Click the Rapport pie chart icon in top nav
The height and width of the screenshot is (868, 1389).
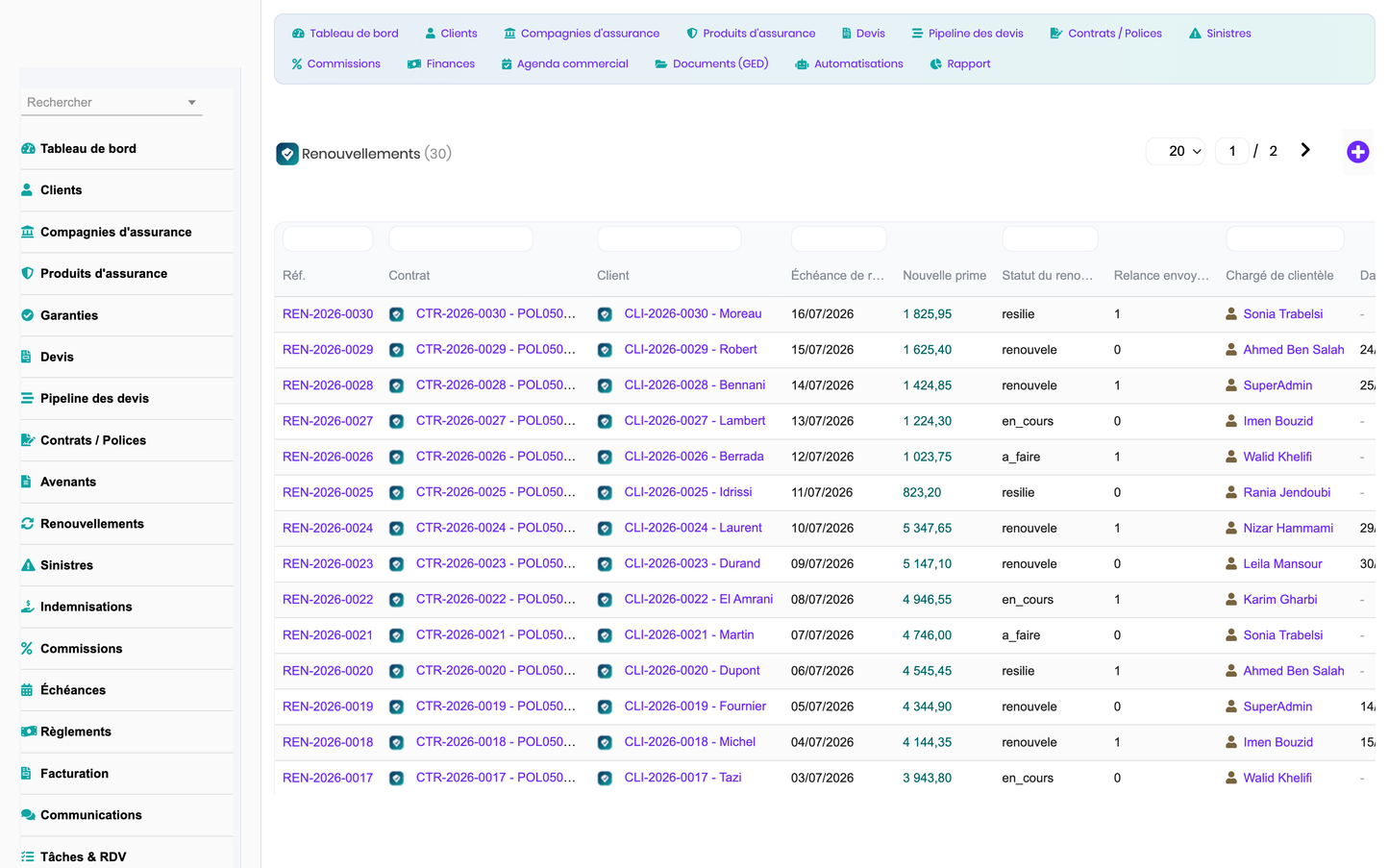coord(935,64)
